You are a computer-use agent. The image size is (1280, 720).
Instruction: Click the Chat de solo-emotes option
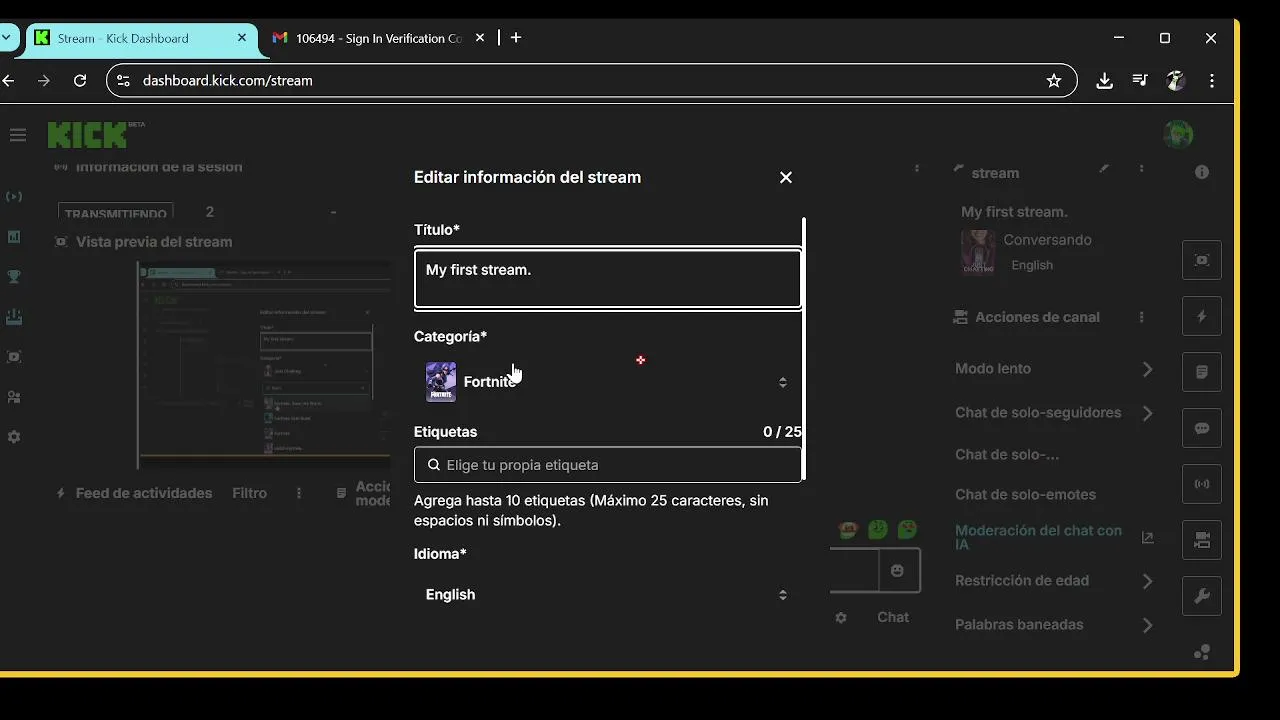coord(1025,494)
